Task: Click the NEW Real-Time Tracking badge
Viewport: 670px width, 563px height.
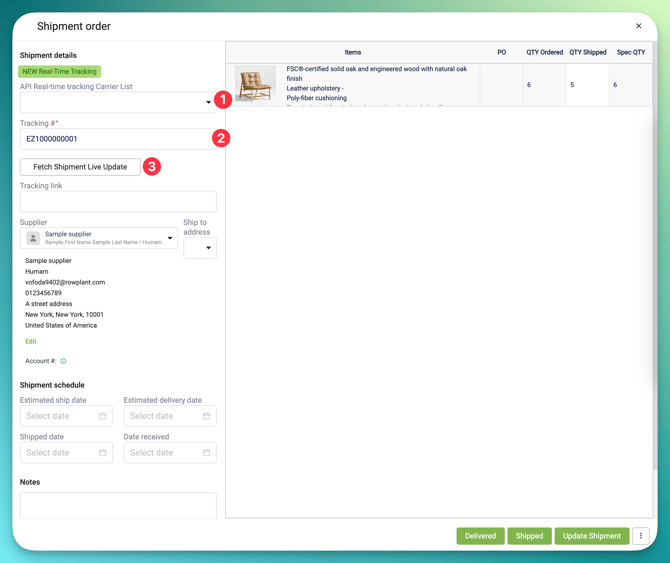Action: [60, 72]
